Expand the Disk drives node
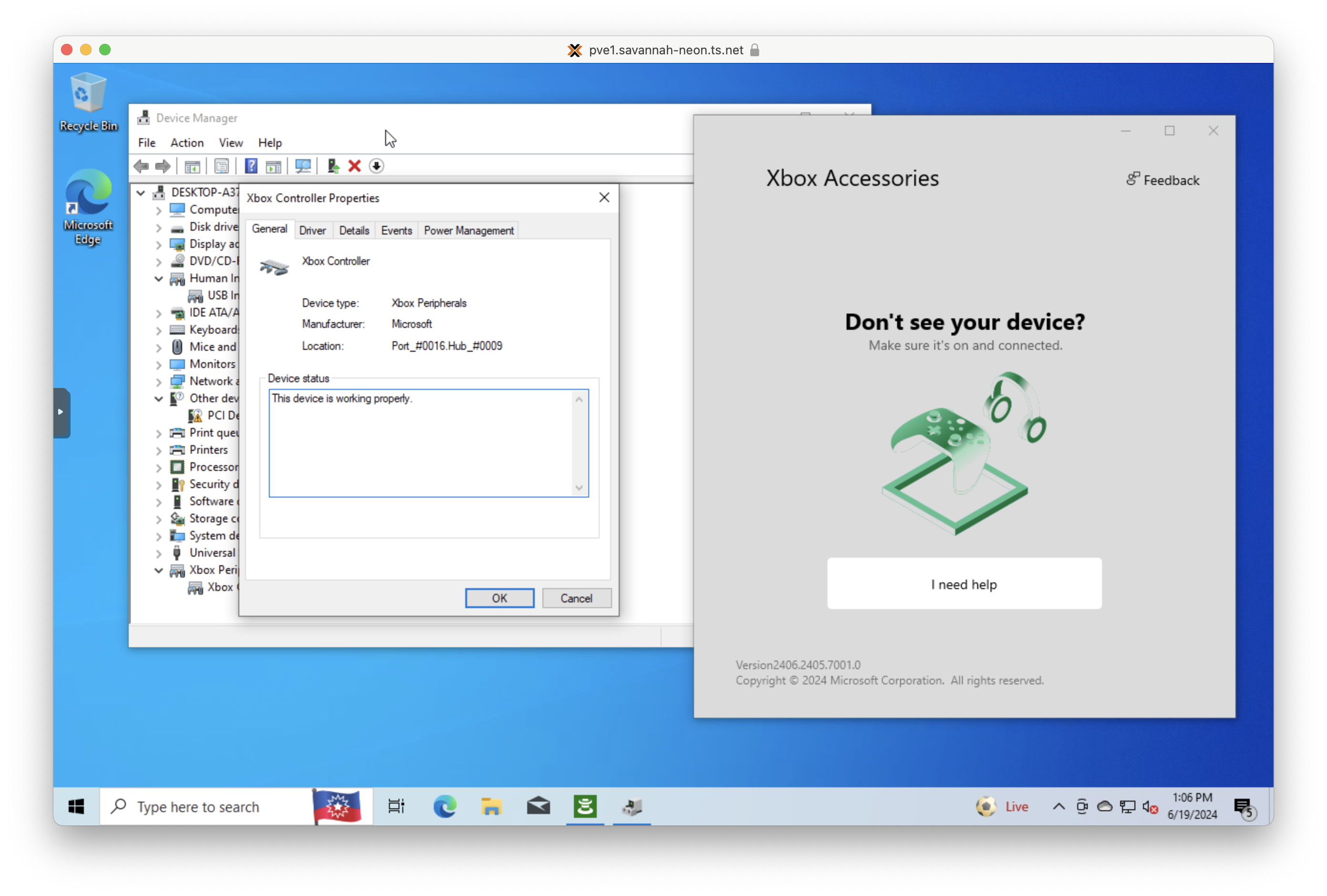The height and width of the screenshot is (896, 1327). click(159, 227)
